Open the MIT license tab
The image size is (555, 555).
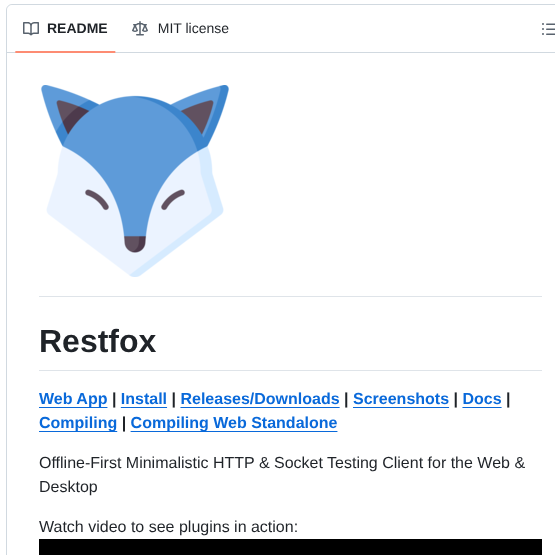180,29
